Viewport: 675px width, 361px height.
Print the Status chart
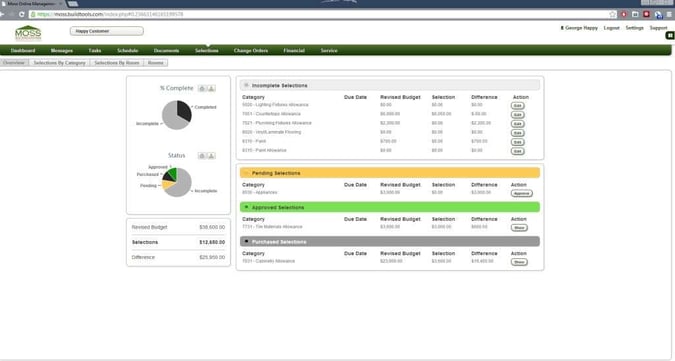click(202, 156)
